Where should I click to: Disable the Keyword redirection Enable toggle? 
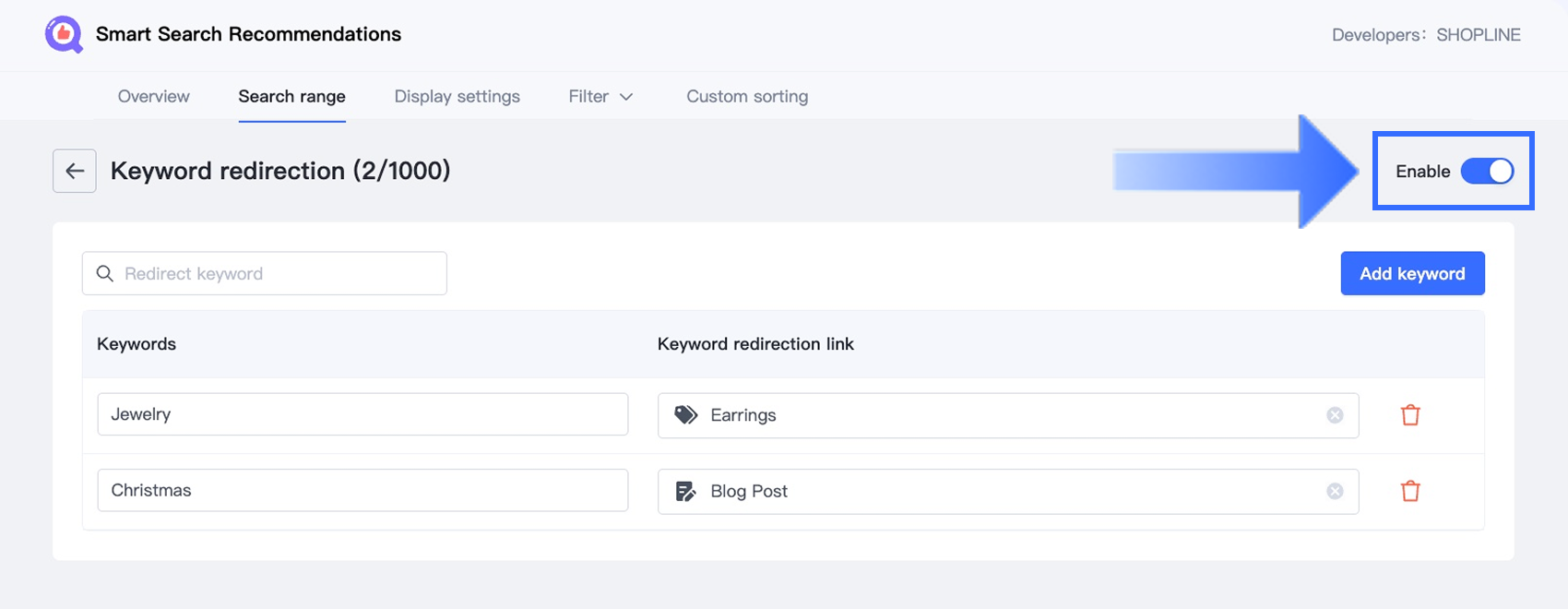point(1487,171)
